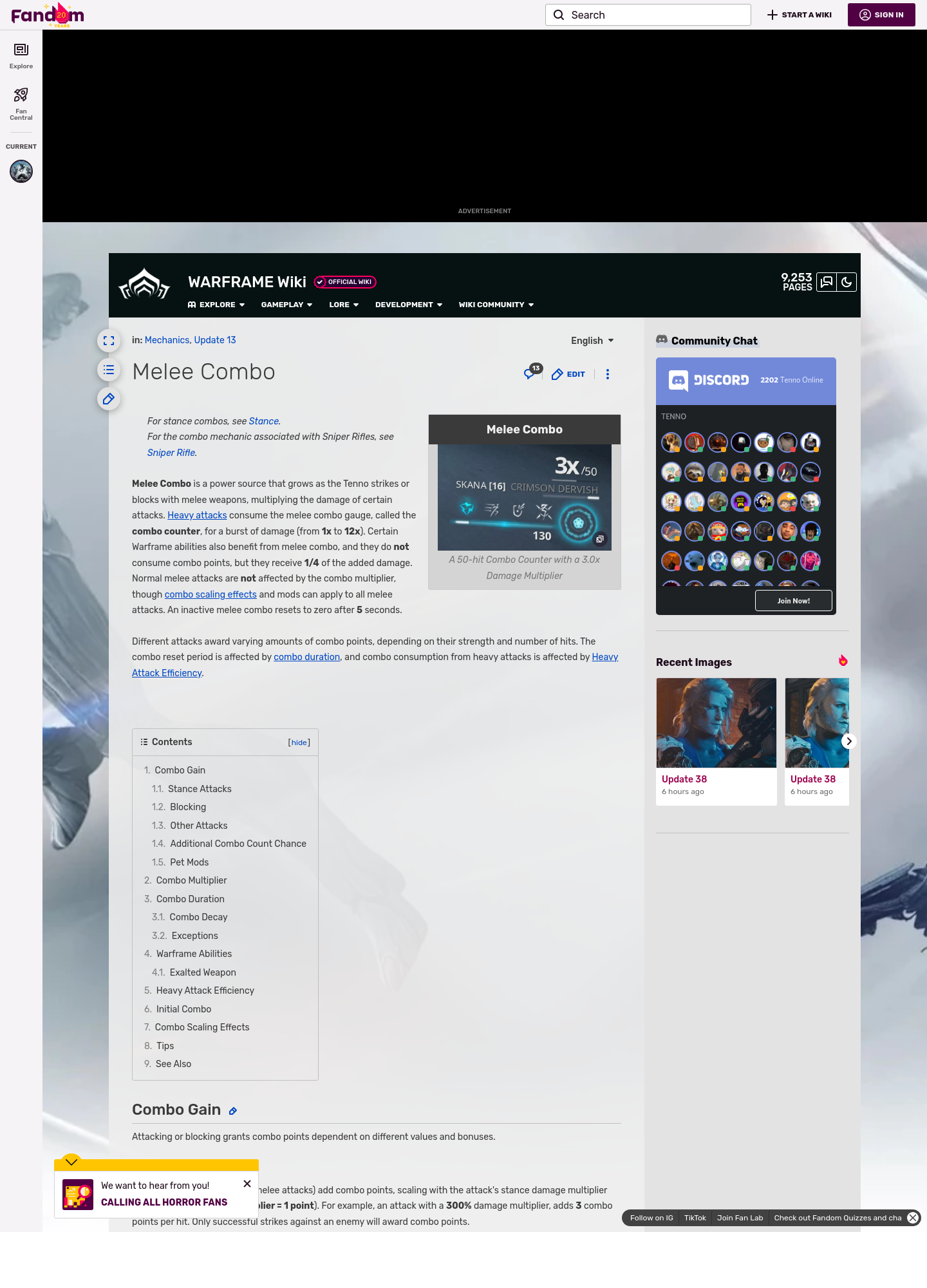Screen dimensions: 927x1288
Task: Open first Update 38 image thumbnail
Action: tap(716, 723)
